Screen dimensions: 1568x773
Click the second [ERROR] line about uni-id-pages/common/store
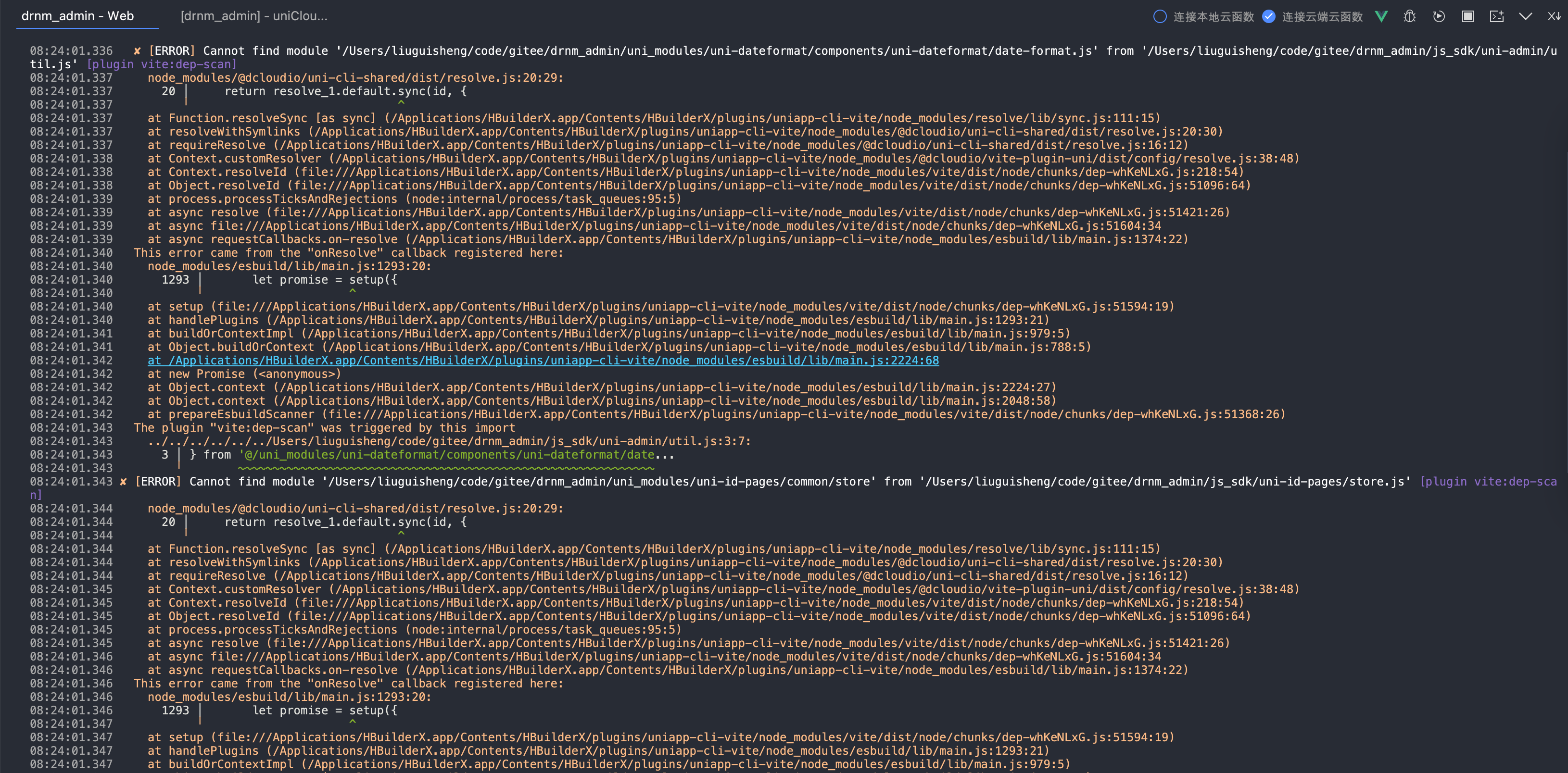click(x=793, y=488)
